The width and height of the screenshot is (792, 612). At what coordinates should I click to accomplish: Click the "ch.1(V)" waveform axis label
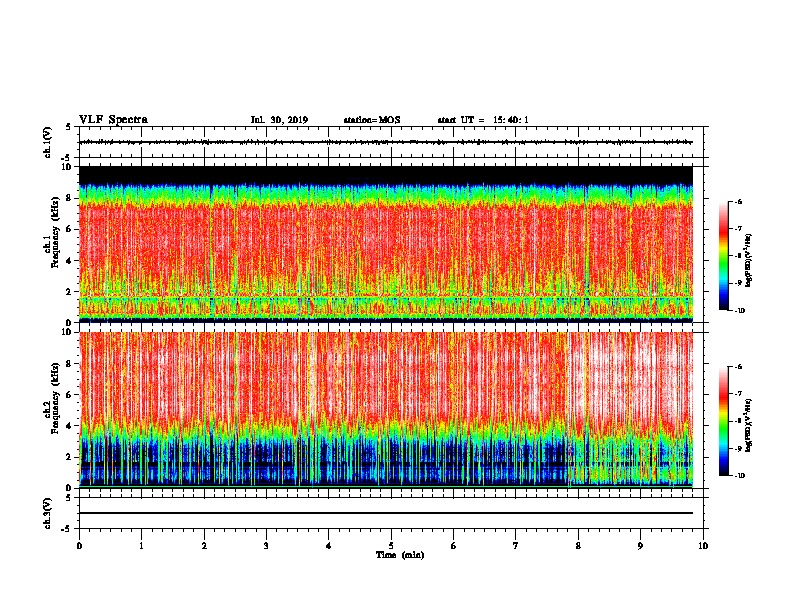(x=47, y=142)
